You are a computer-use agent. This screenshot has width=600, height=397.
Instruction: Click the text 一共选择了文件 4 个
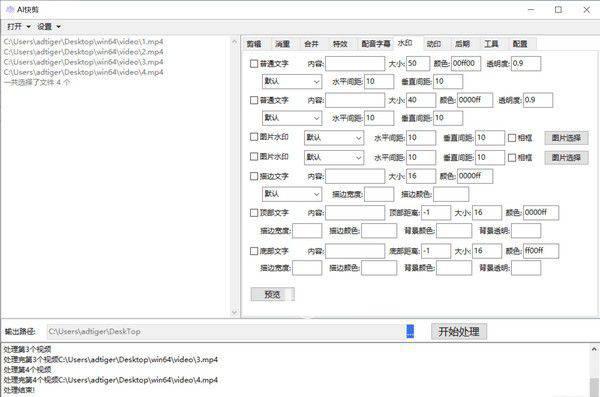37,82
